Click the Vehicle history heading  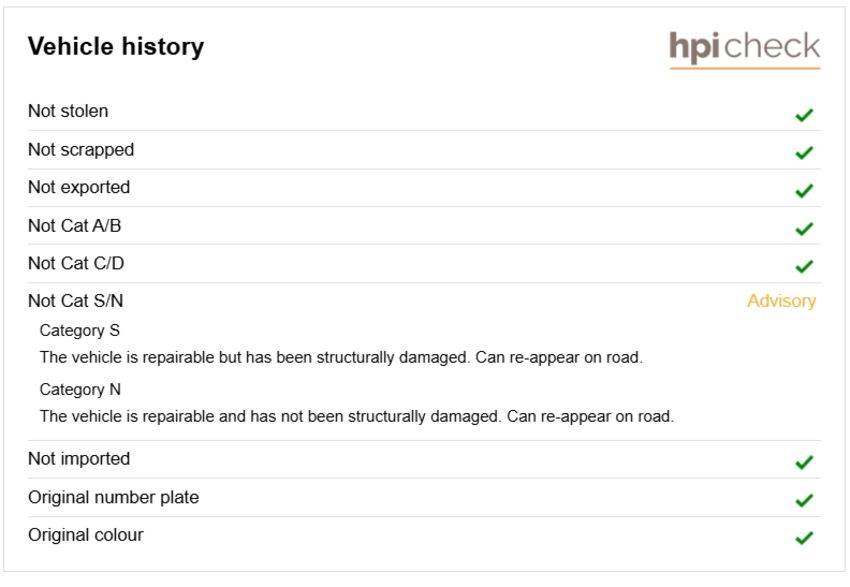pos(116,46)
